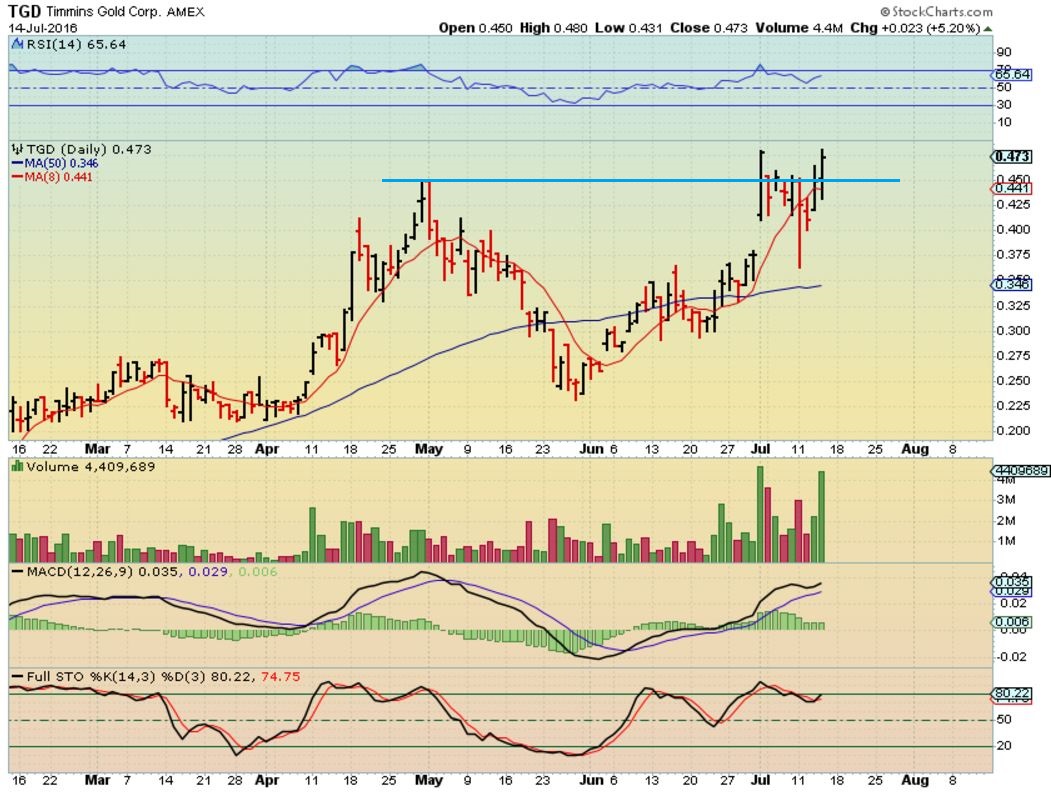The image size is (1051, 792).
Task: Click the Jun label on price chart date axis
Action: click(x=591, y=449)
